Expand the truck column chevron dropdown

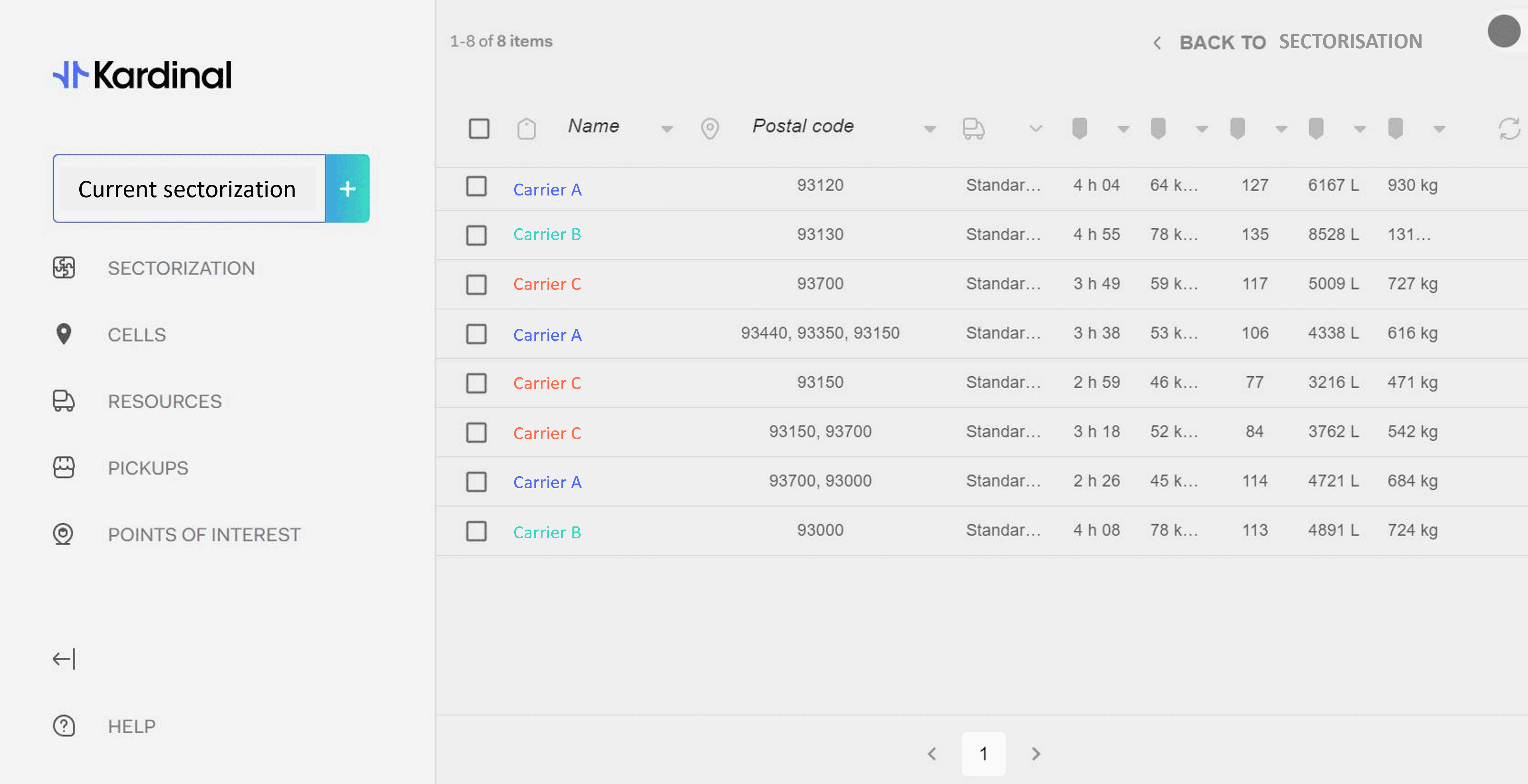pos(1036,128)
